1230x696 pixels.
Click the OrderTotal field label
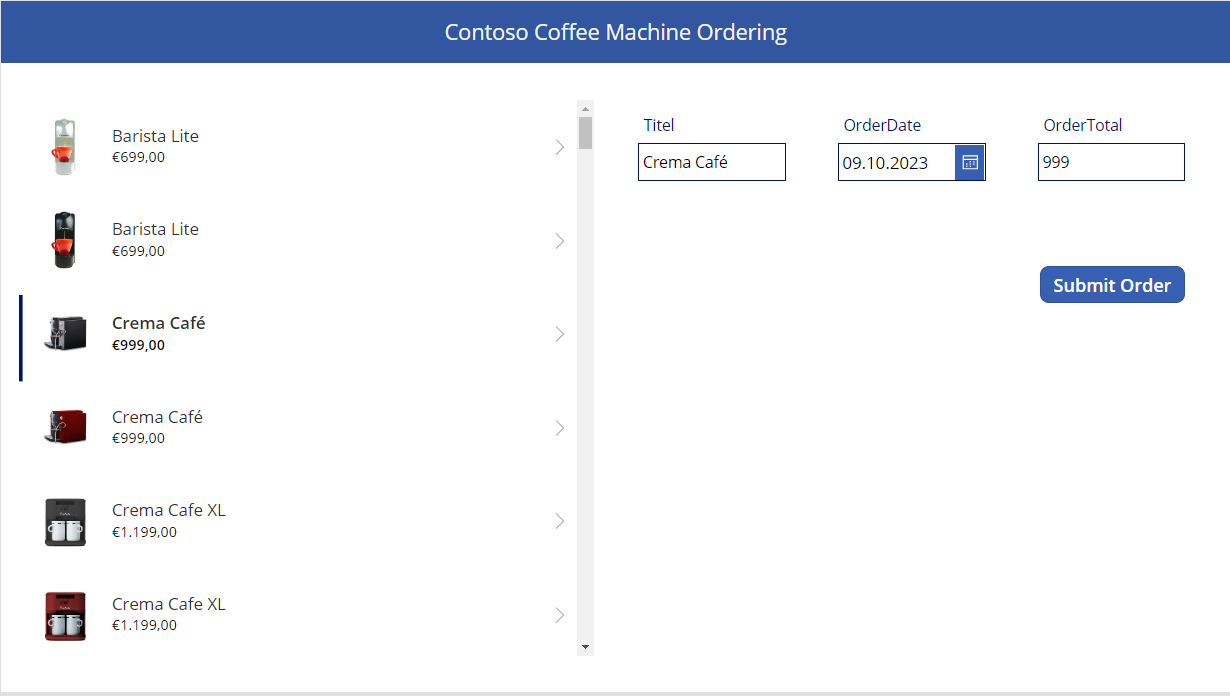click(1083, 125)
